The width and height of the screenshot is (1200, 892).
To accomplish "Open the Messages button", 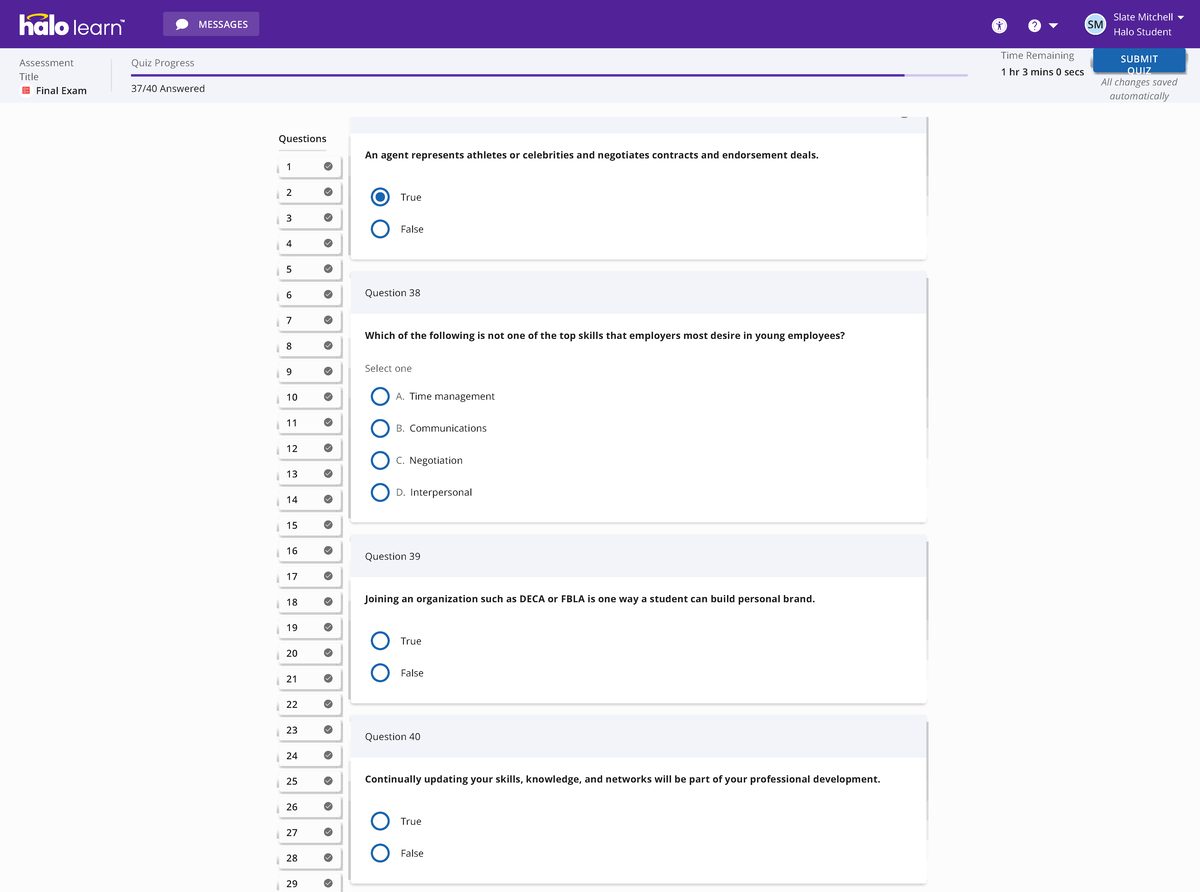I will [211, 24].
